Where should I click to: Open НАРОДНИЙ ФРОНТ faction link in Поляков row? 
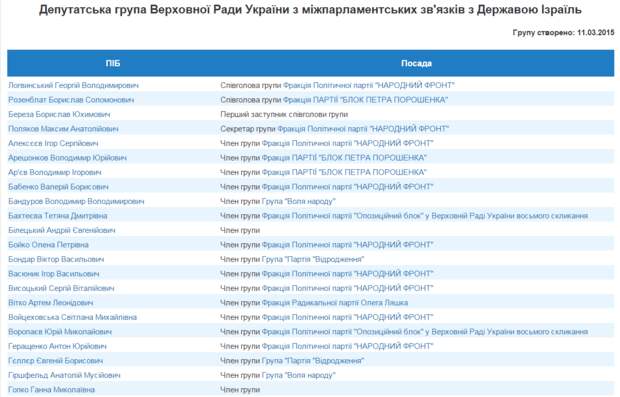tap(363, 129)
